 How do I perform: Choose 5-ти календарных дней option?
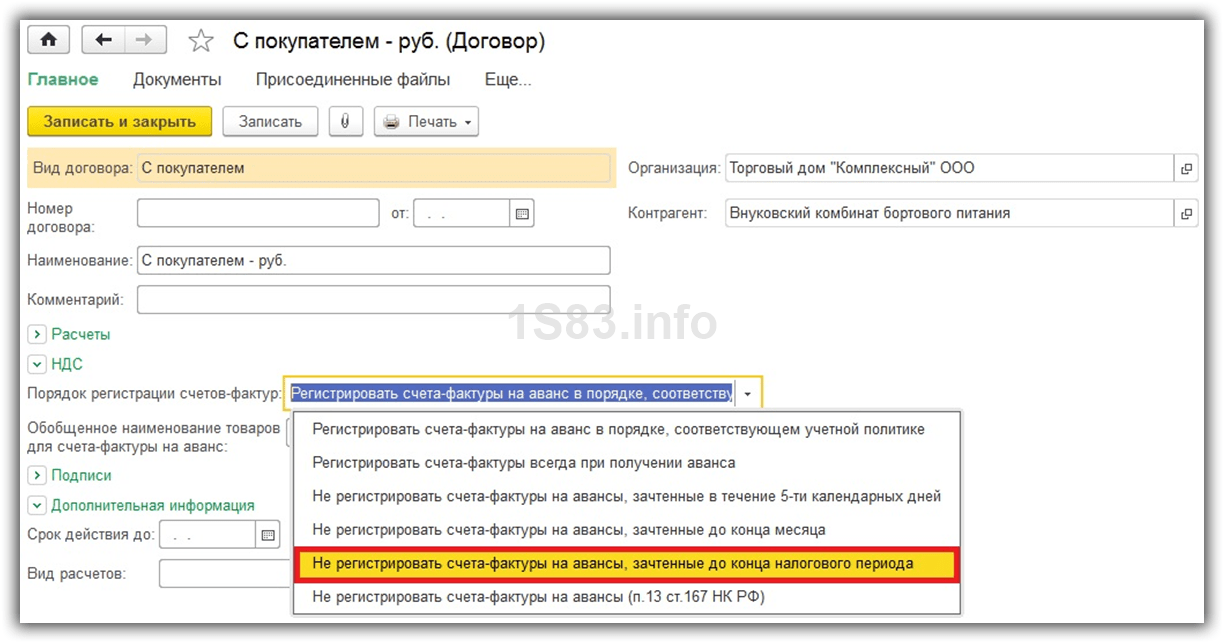pos(627,496)
